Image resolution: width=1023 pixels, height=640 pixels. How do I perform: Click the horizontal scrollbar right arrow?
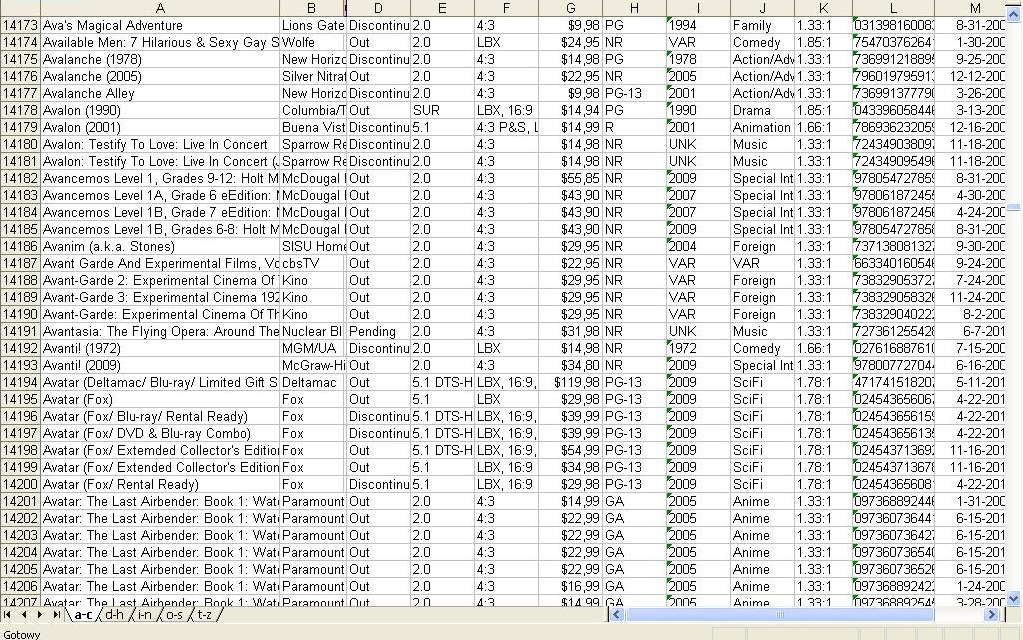(992, 615)
